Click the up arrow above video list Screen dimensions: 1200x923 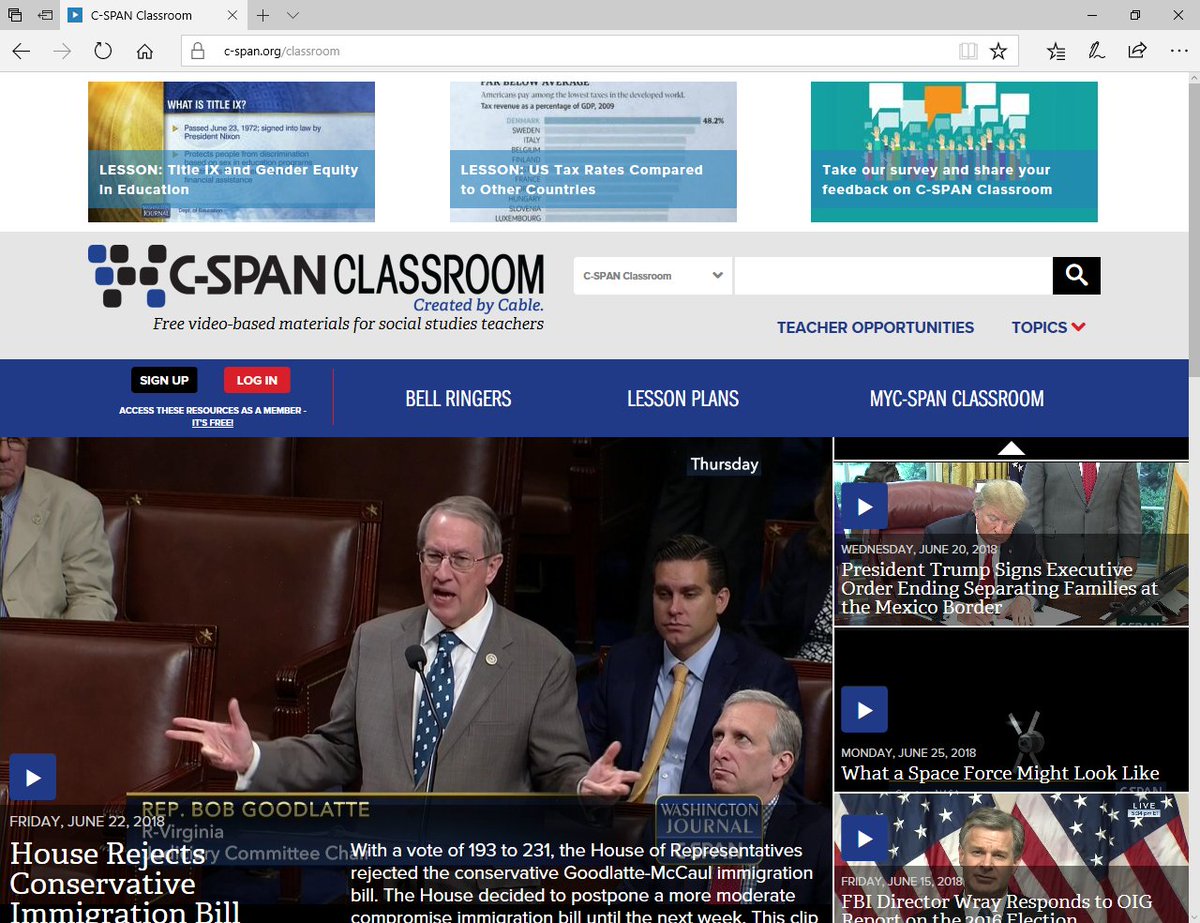1011,448
